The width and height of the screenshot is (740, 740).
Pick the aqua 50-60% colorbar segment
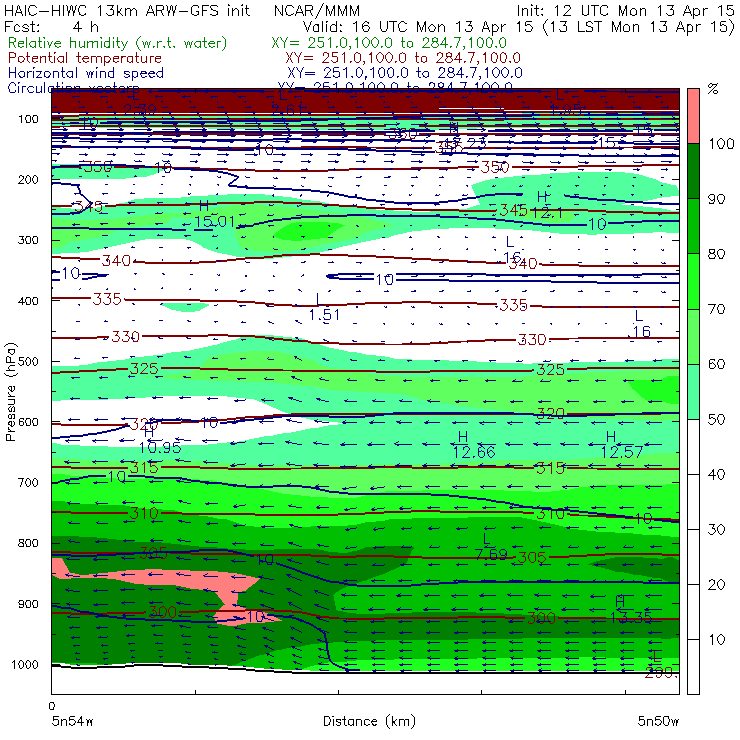point(693,392)
